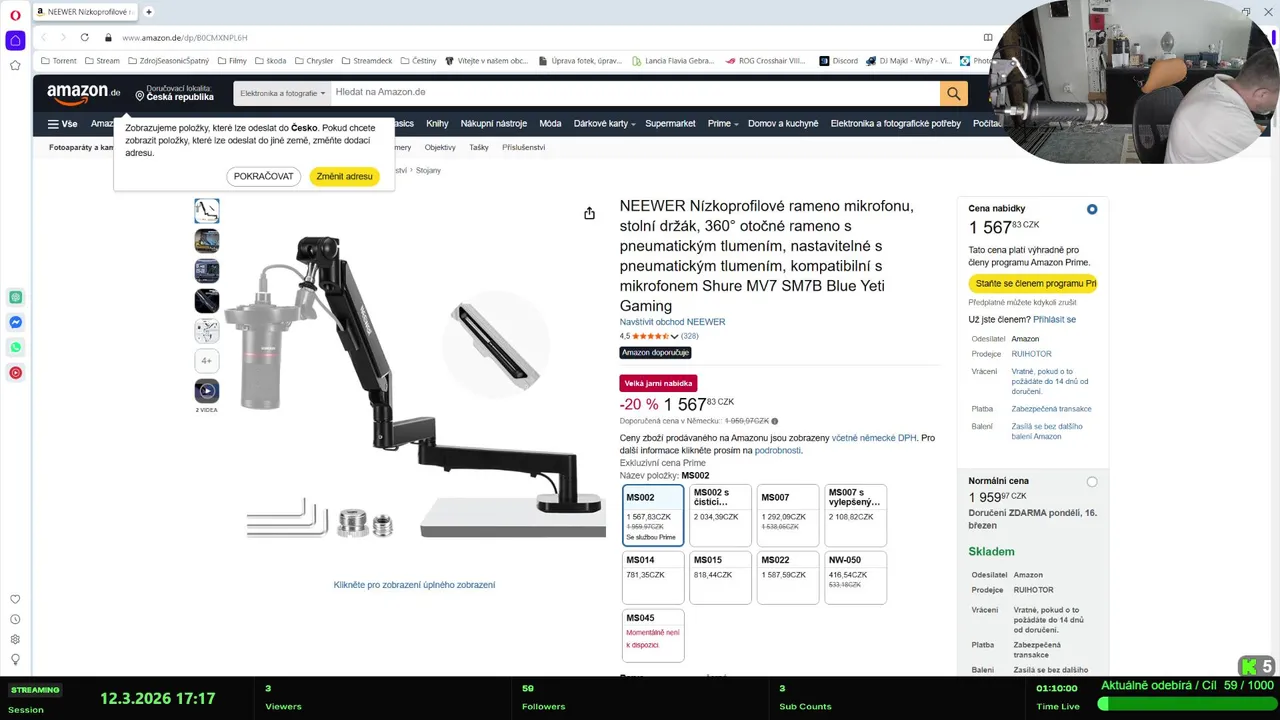Viewport: 1280px width, 720px height.
Task: Open Opera sidebar settings gear
Action: pos(15,639)
